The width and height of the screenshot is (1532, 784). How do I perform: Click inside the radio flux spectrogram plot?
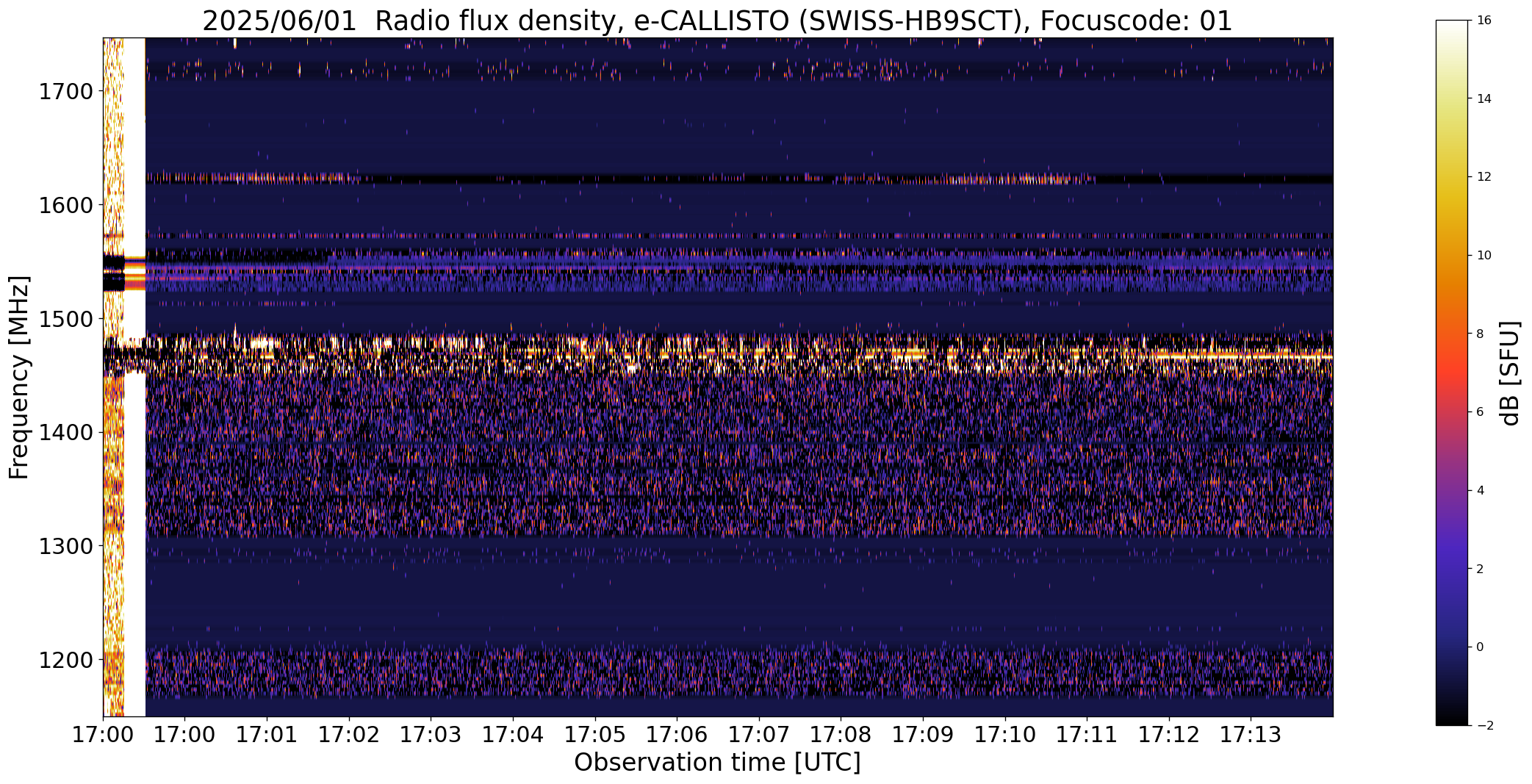[x=718, y=377]
